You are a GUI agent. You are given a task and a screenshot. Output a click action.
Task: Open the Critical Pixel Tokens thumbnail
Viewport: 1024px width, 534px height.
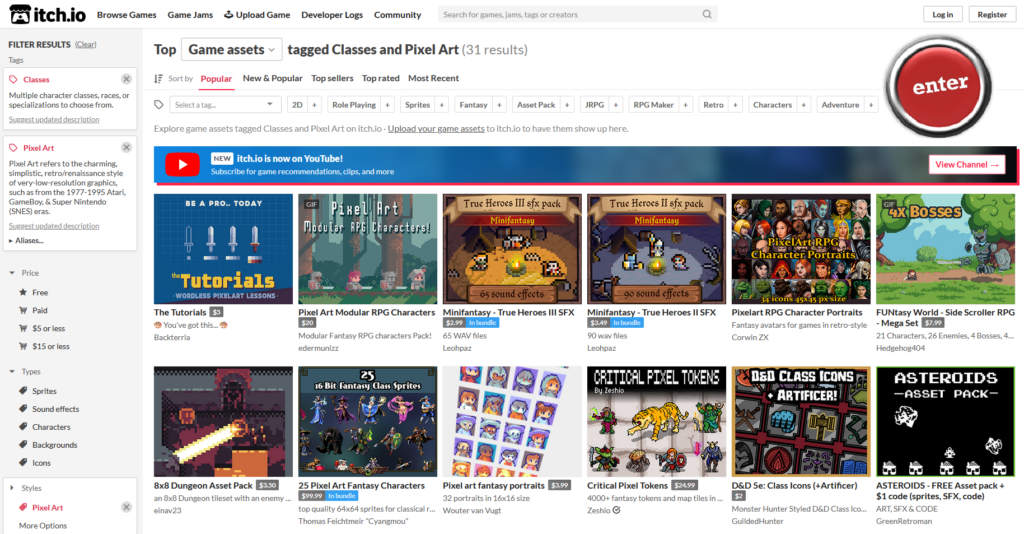(656, 421)
